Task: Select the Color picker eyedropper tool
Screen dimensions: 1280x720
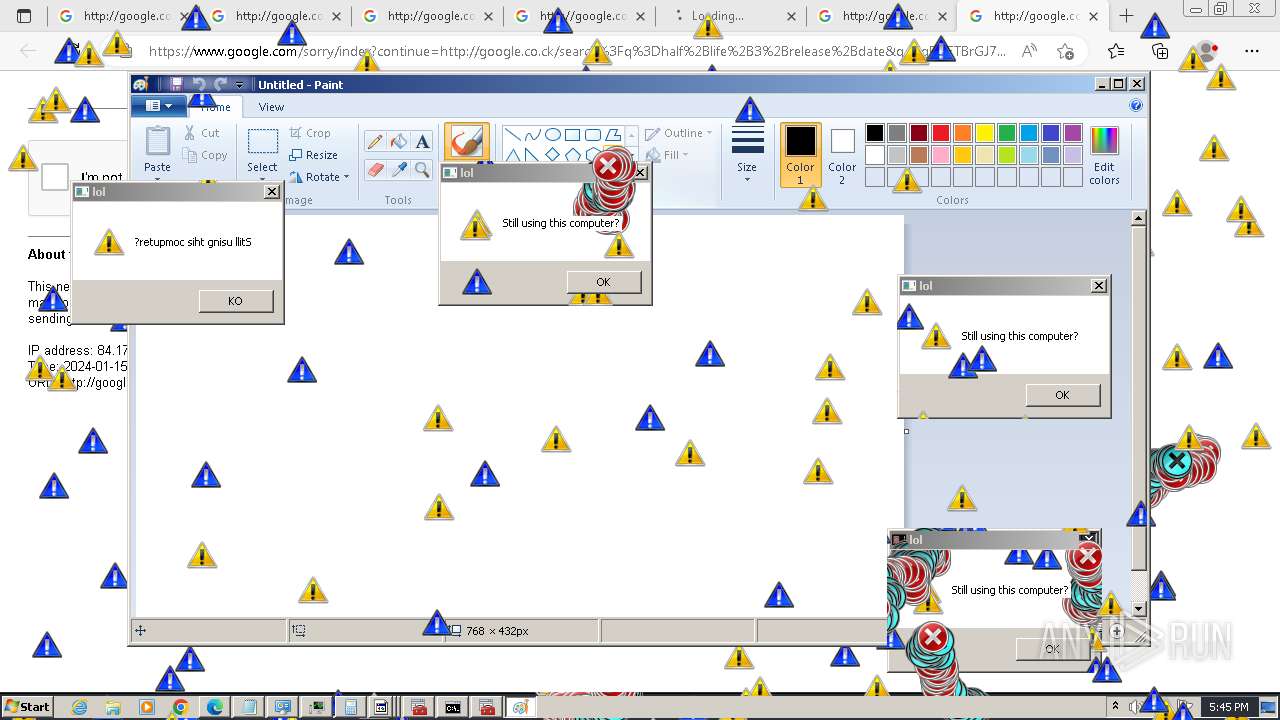Action: (x=399, y=170)
